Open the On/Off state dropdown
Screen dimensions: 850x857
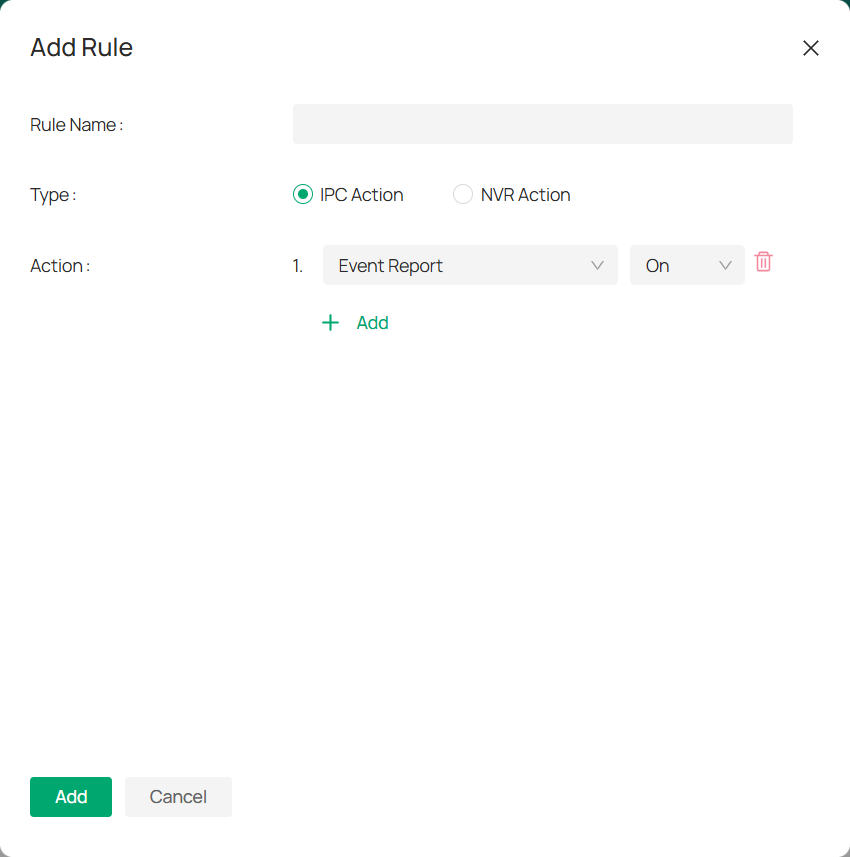point(687,265)
